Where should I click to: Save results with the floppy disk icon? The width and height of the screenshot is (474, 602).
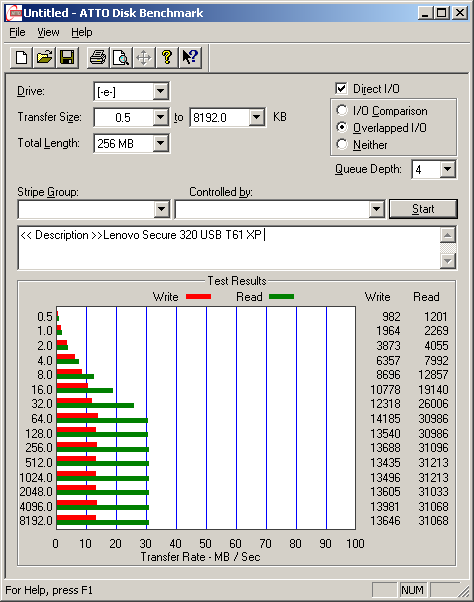pos(67,58)
